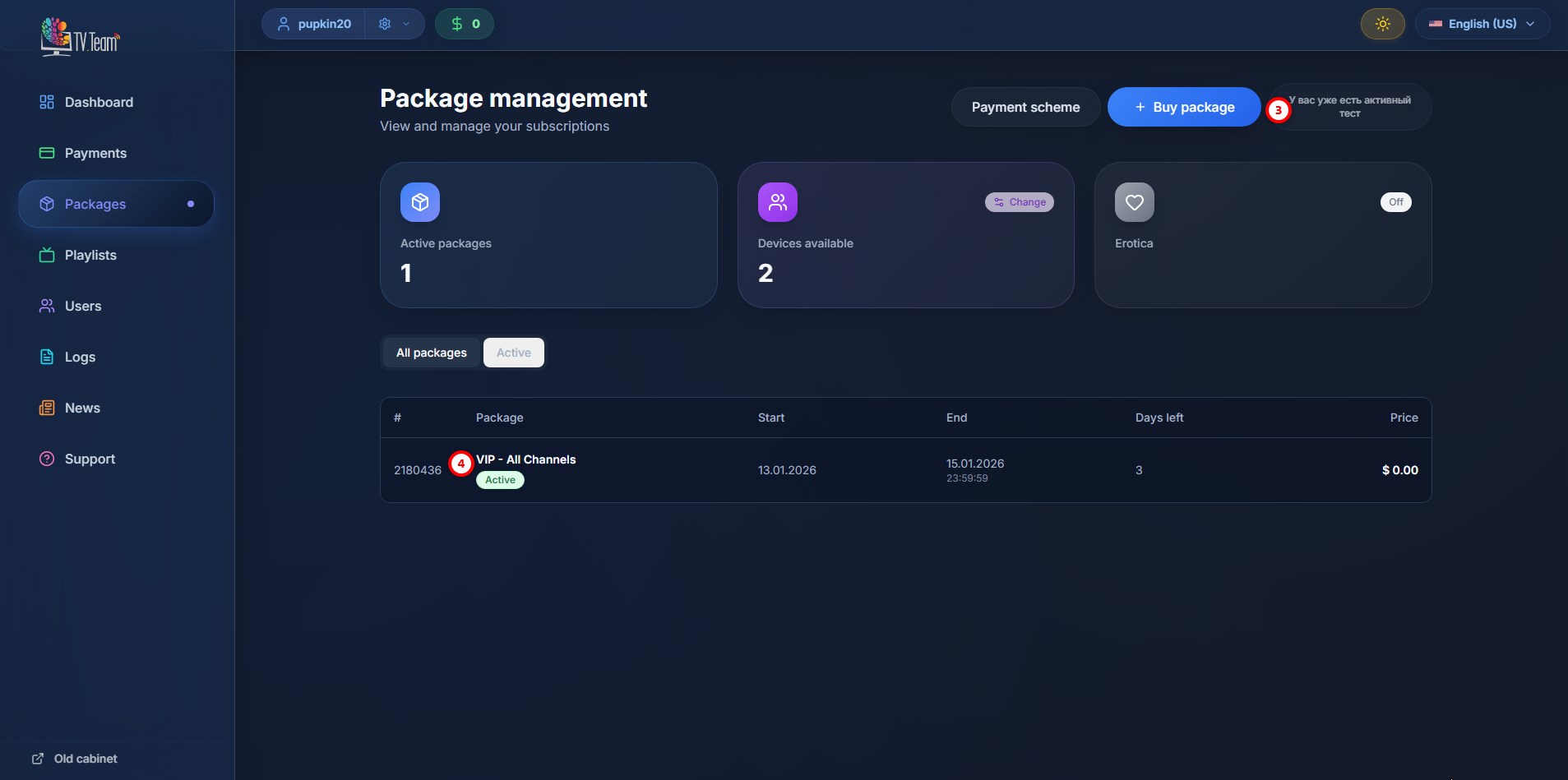Expand the settings gear dropdown

pos(394,24)
